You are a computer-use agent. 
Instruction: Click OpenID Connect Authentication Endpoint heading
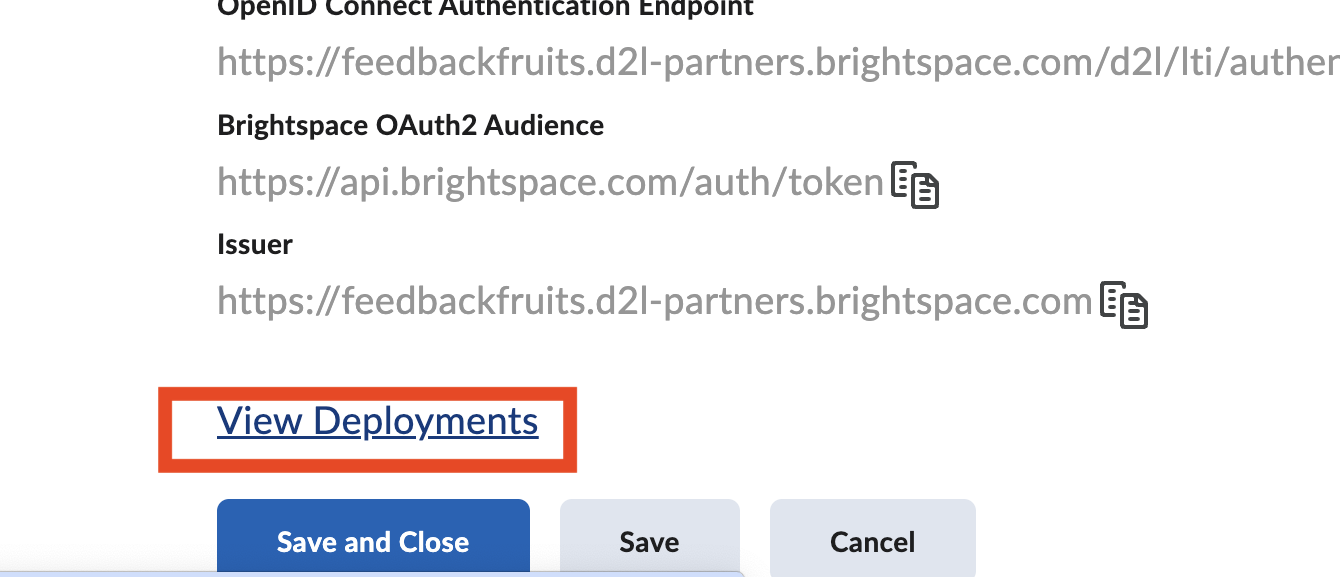point(485,9)
